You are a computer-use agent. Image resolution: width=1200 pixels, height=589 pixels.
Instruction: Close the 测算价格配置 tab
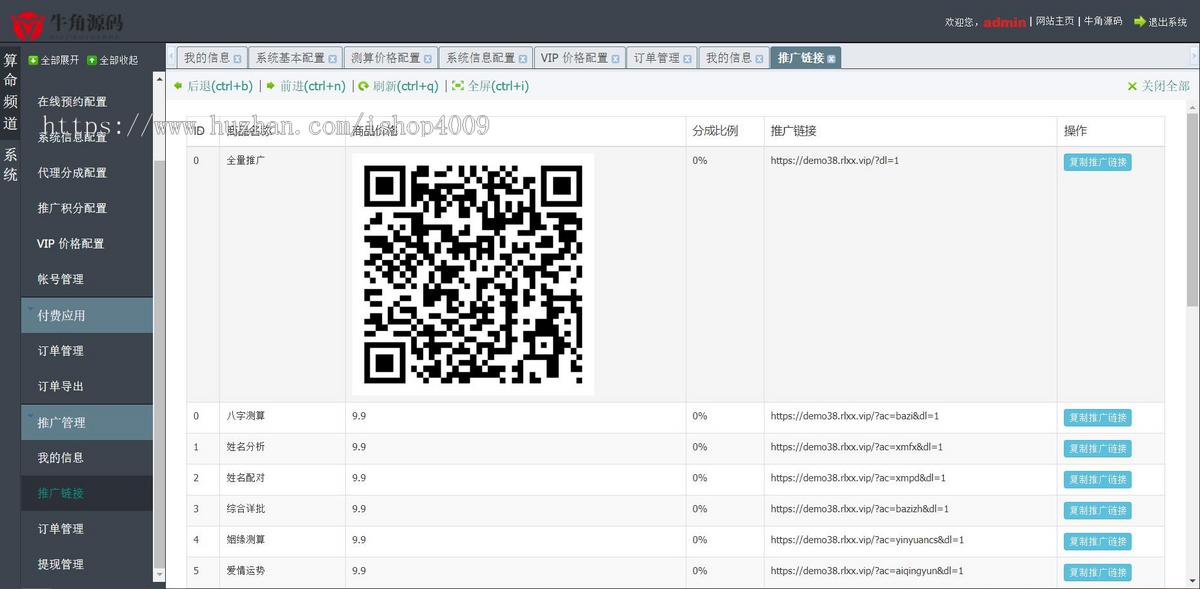(428, 59)
